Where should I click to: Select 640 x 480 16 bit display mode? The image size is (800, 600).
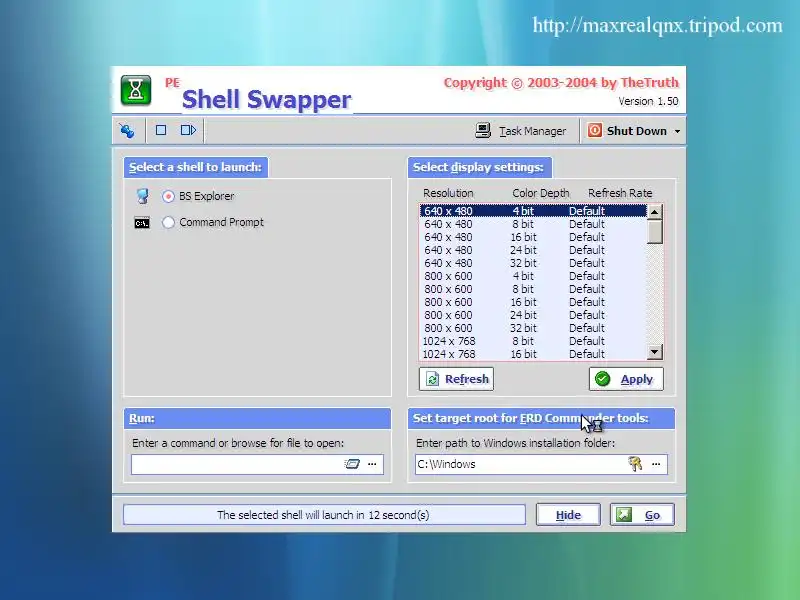click(533, 237)
